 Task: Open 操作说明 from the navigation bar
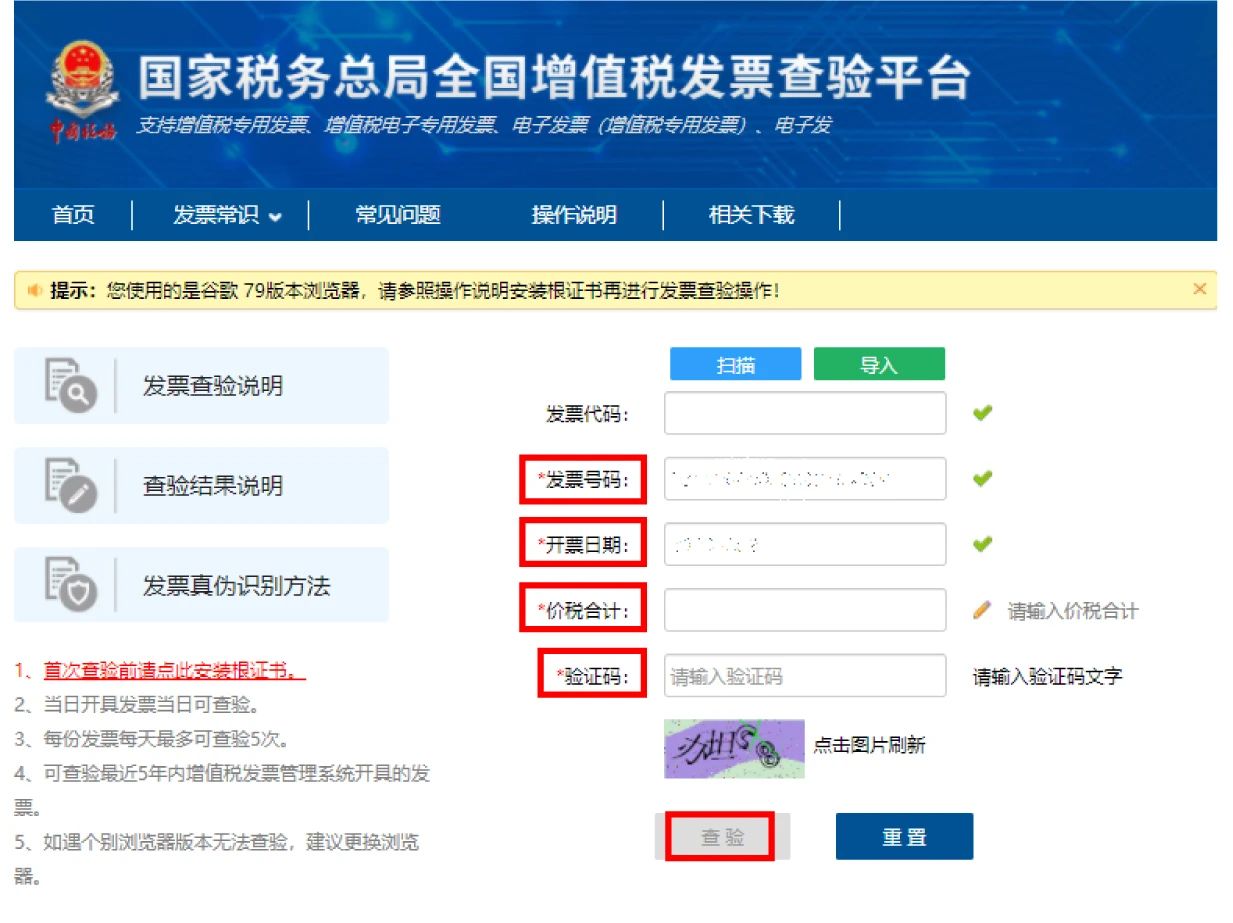click(x=574, y=215)
